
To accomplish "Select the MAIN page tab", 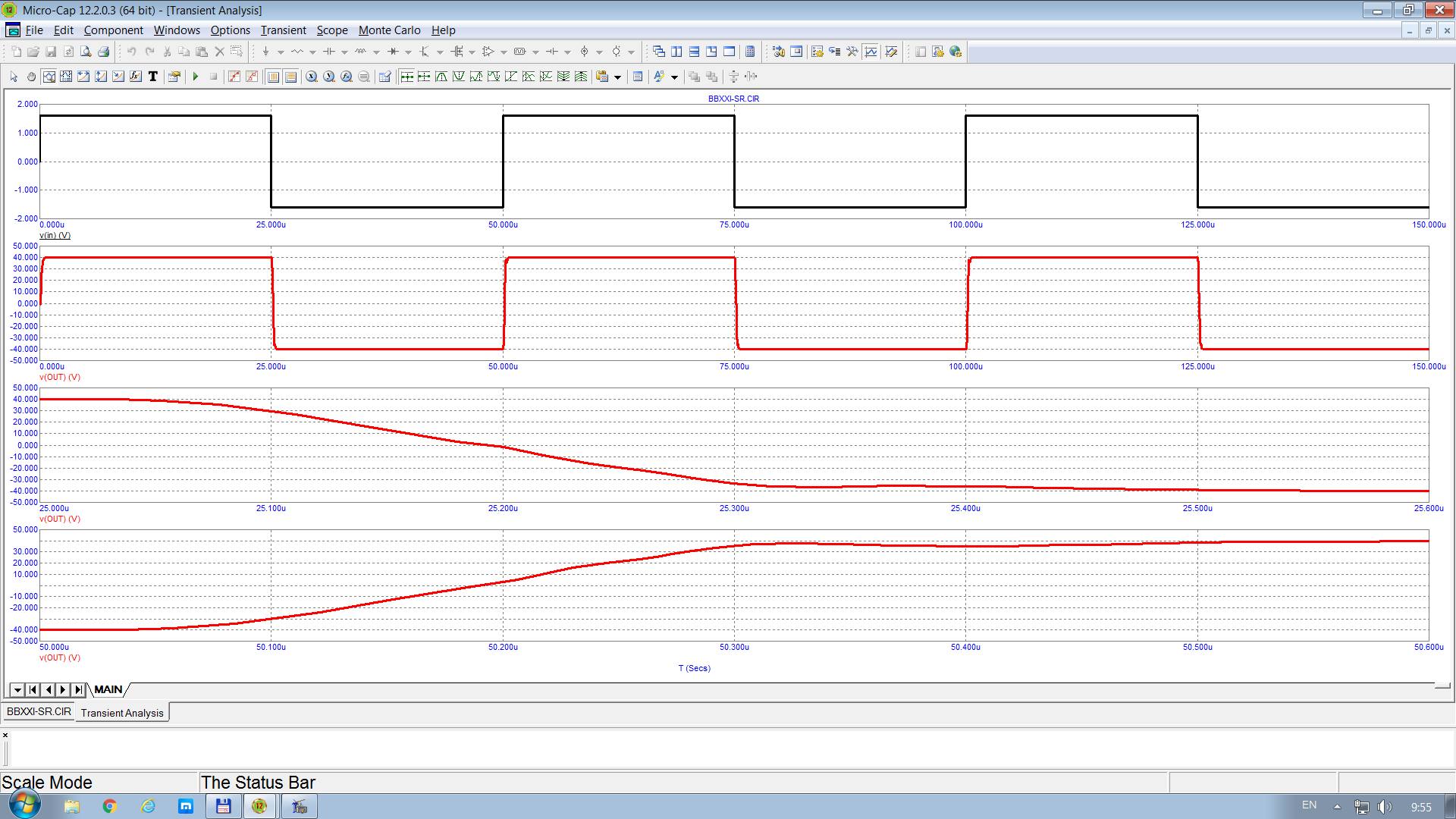I will pos(108,689).
